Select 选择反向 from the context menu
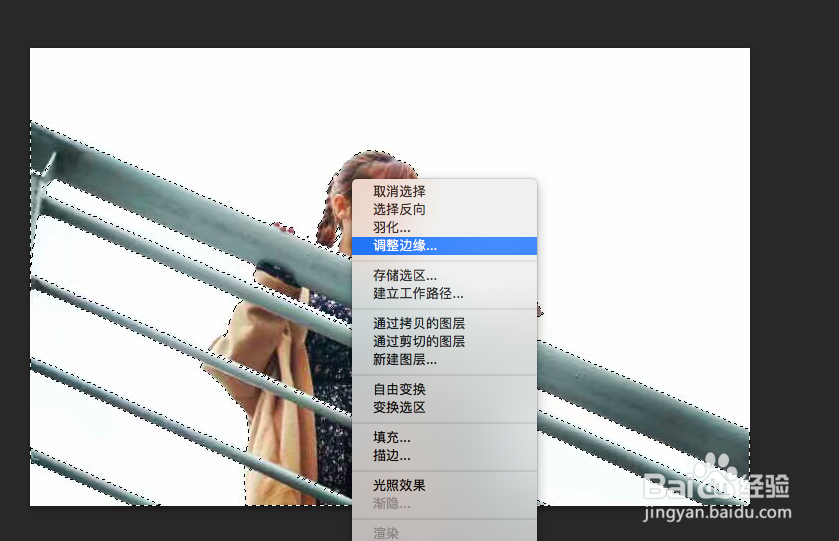The height and width of the screenshot is (541, 839). coord(444,210)
